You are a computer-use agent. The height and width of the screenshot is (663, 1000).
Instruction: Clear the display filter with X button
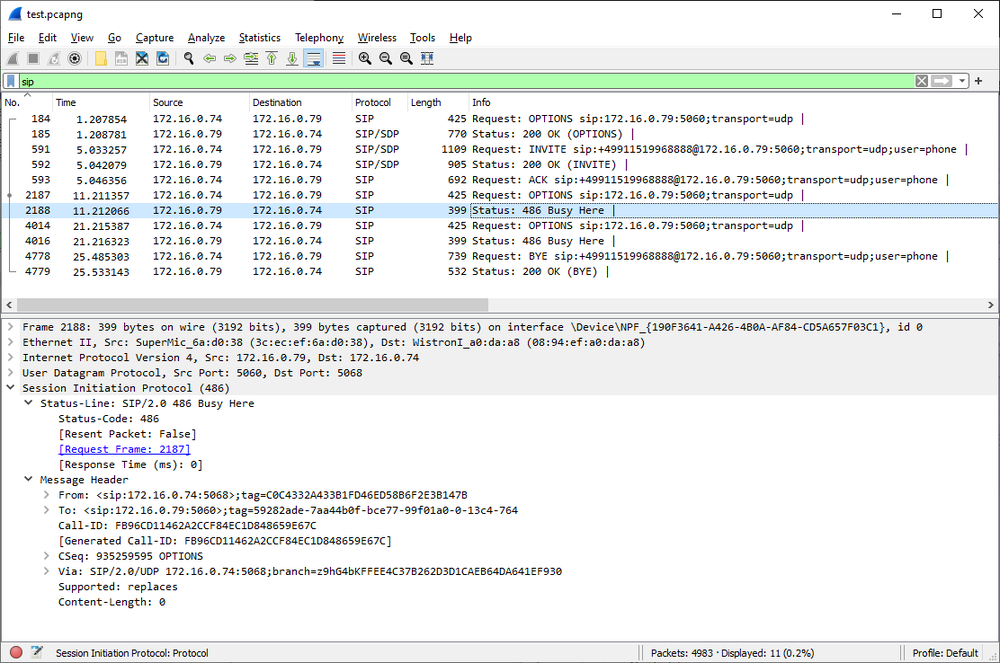coord(921,81)
